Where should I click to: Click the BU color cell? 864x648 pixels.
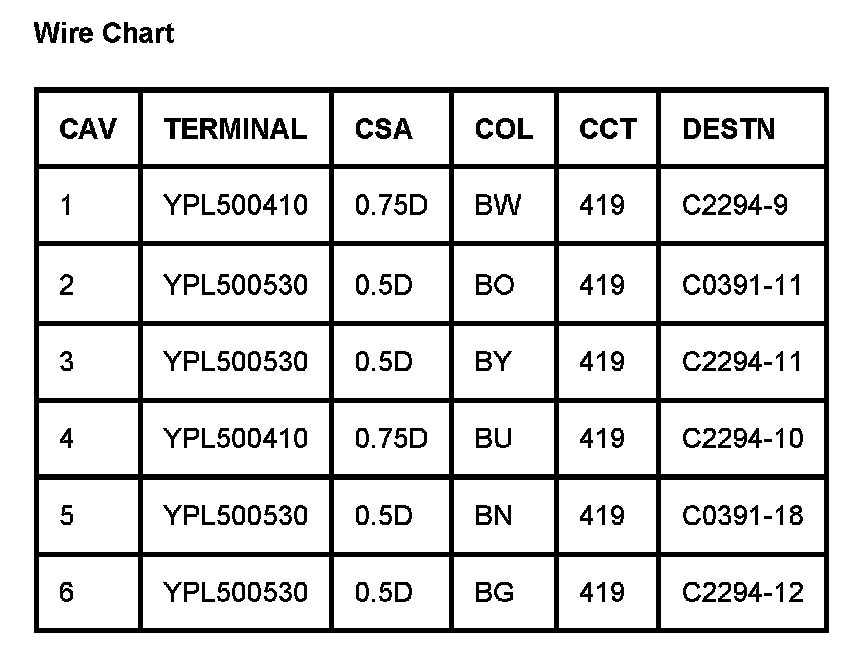click(x=494, y=438)
